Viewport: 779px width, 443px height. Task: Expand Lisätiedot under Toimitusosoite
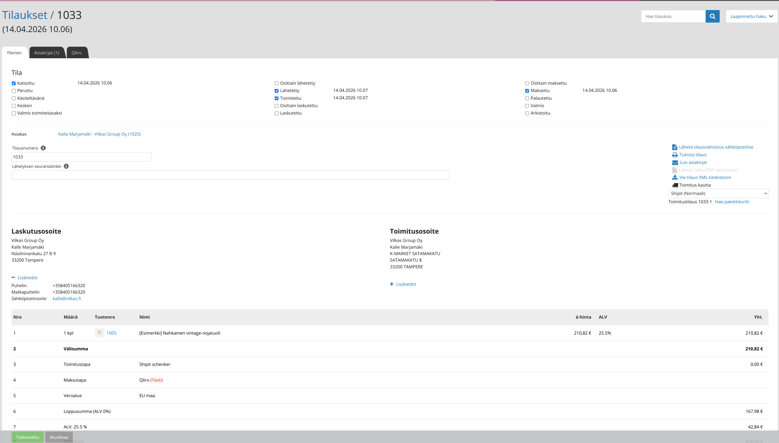click(403, 284)
